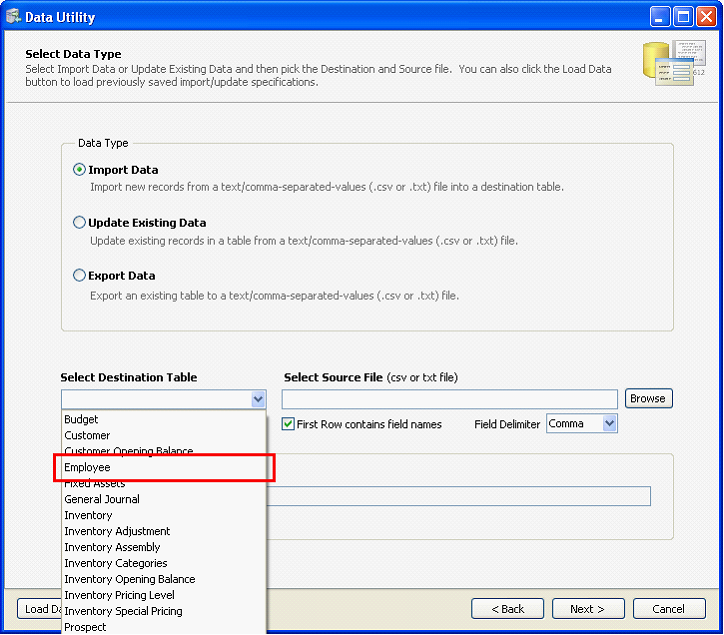
Task: Choose Inventory Special Pricing entry
Action: (123, 611)
